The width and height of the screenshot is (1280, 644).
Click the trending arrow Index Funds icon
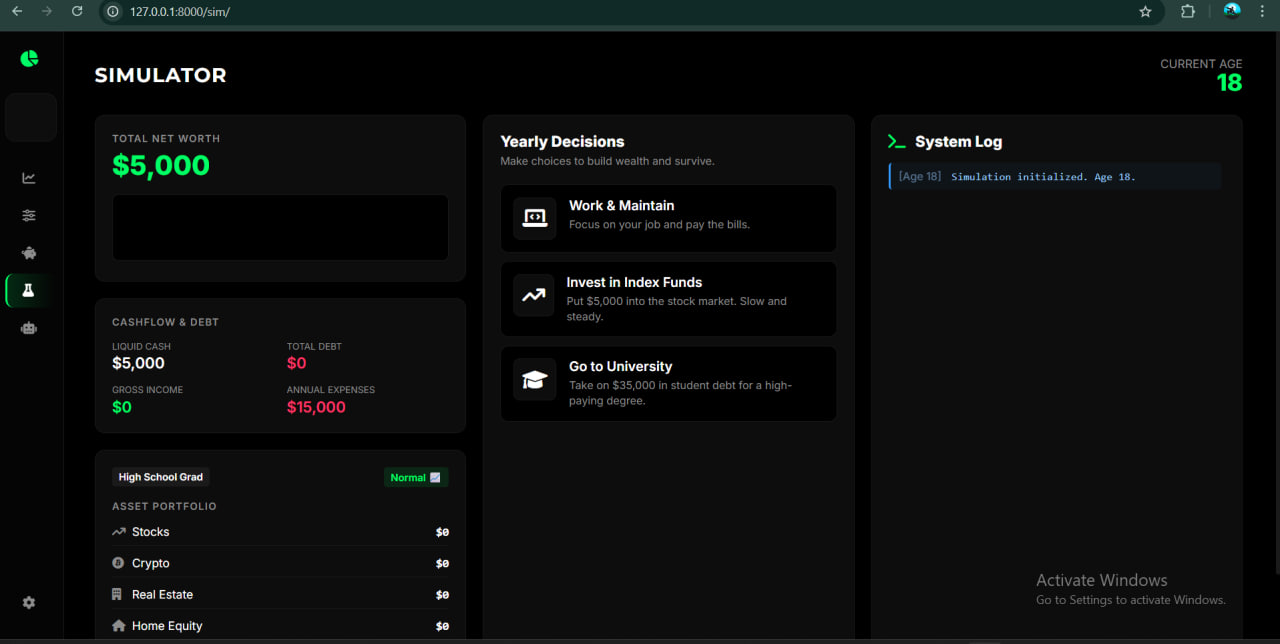[x=534, y=295]
